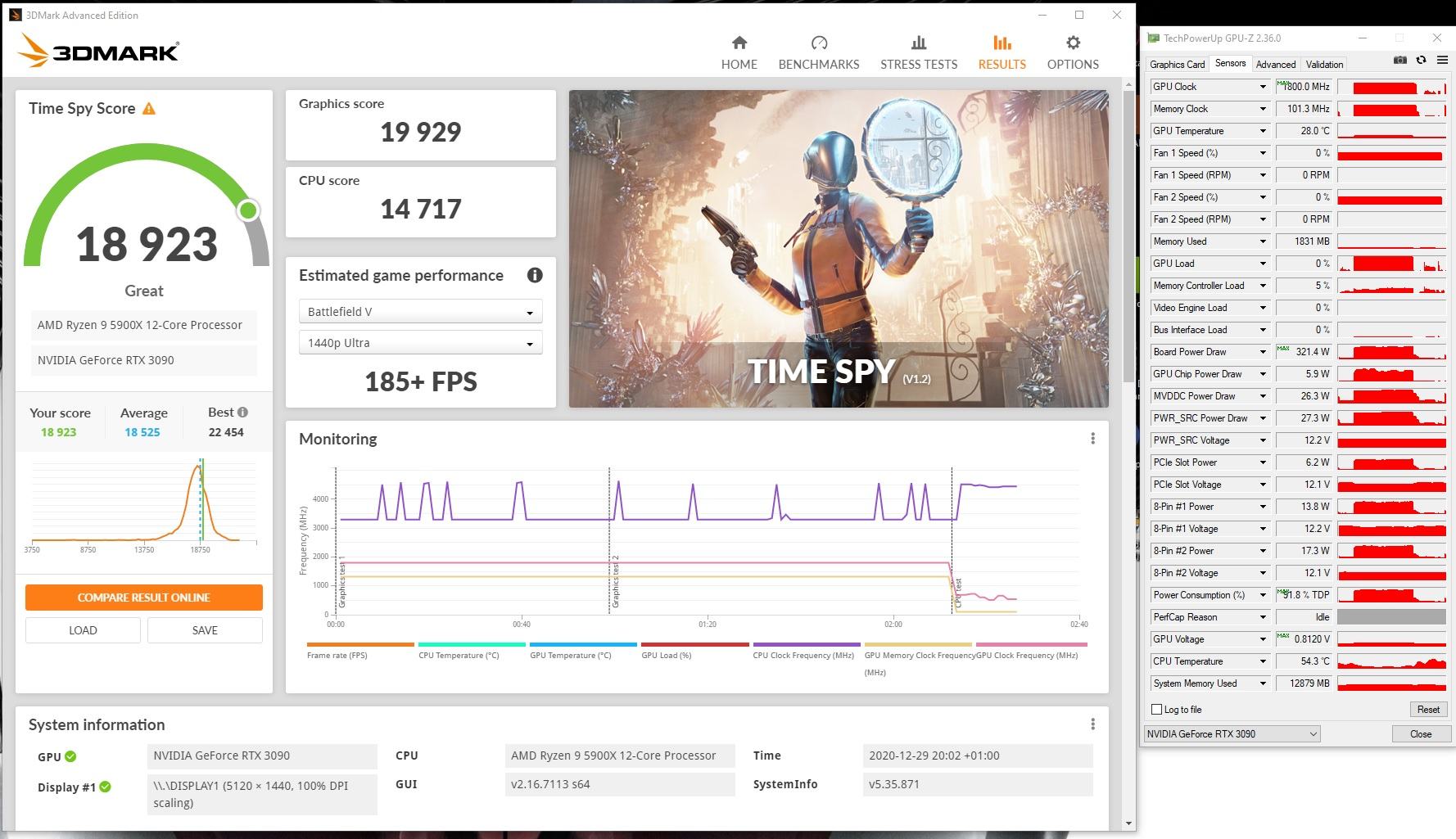Open the GPU-Z hamburger menu icon
Image resolution: width=1456 pixels, height=839 pixels.
click(1442, 60)
